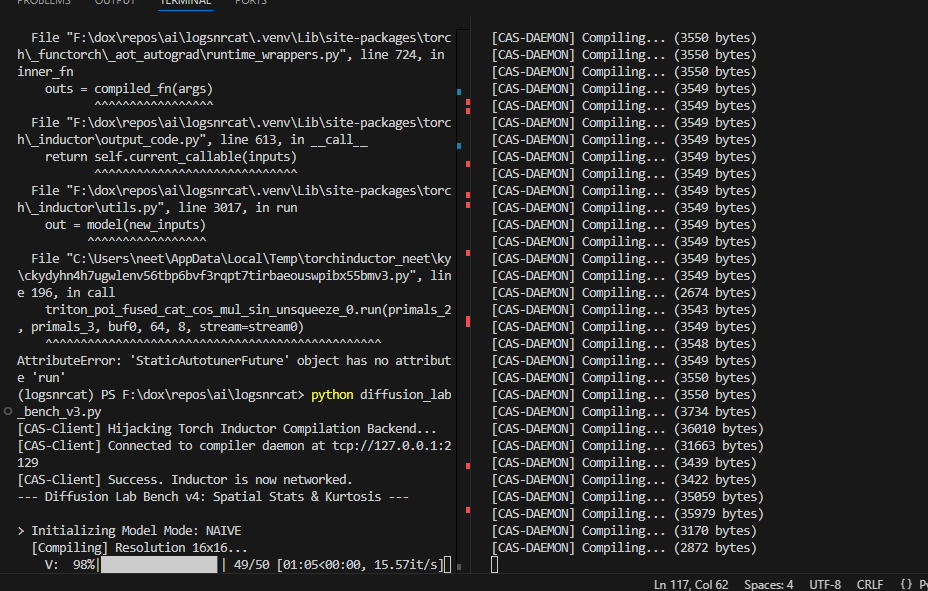Click '[Compiling] Resolution 16x16...' line

point(139,547)
